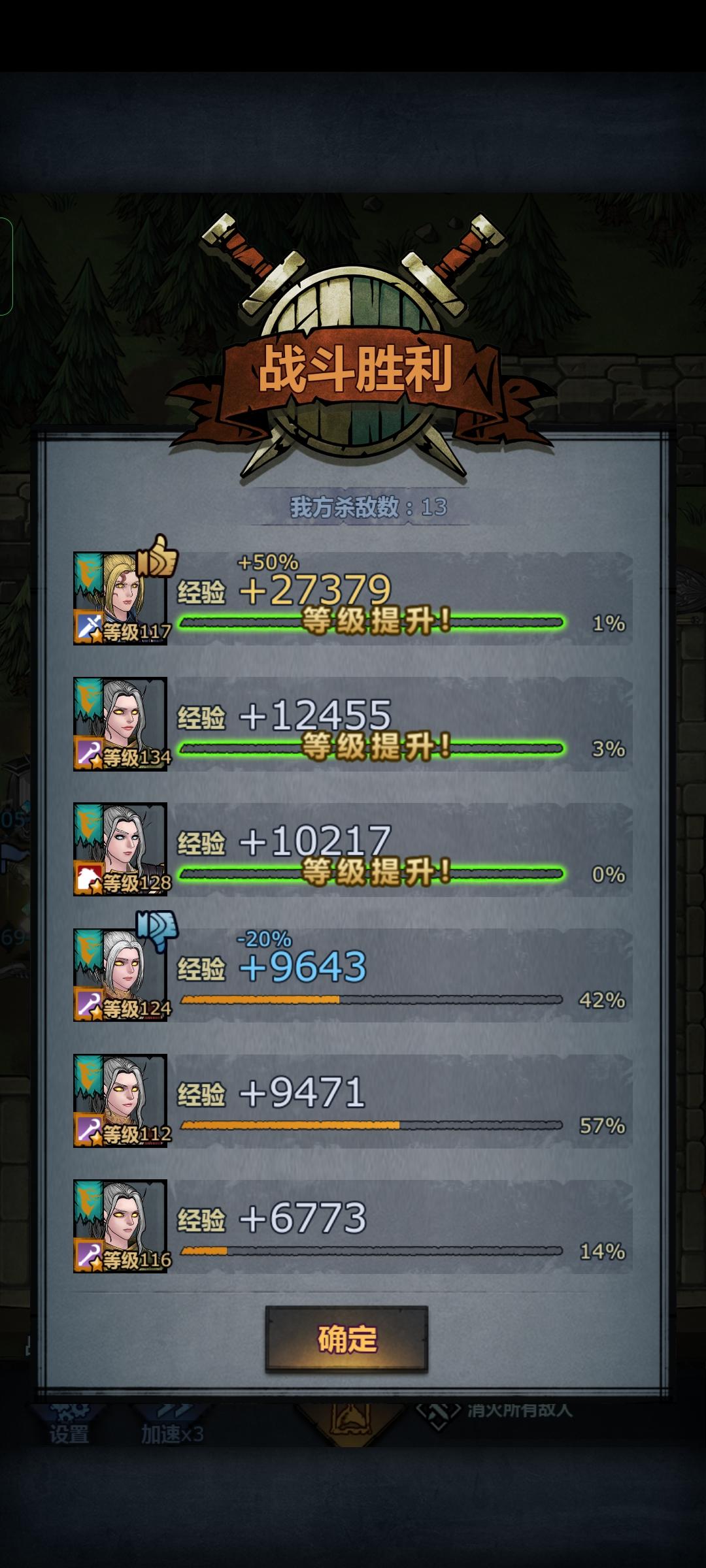
Task: Select the level 128 hero portrait
Action: click(120, 849)
